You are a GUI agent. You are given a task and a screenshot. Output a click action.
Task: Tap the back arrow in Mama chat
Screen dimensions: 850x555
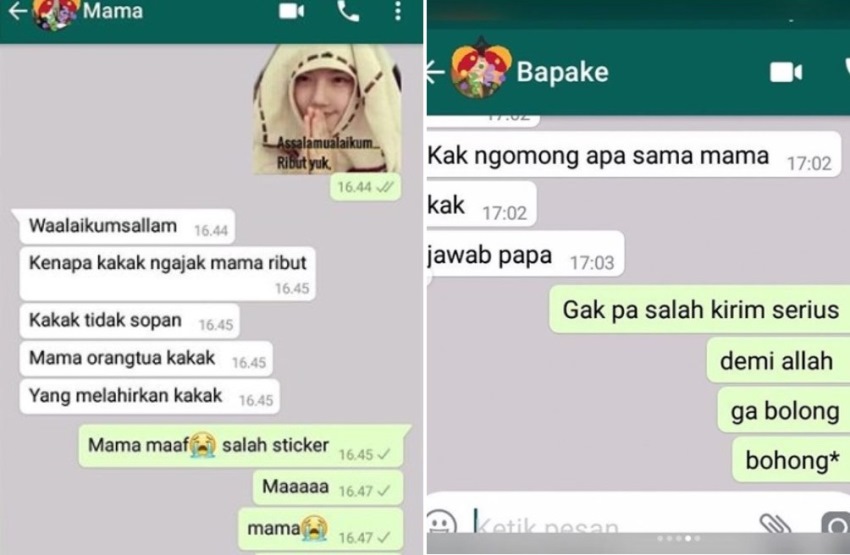tap(17, 11)
